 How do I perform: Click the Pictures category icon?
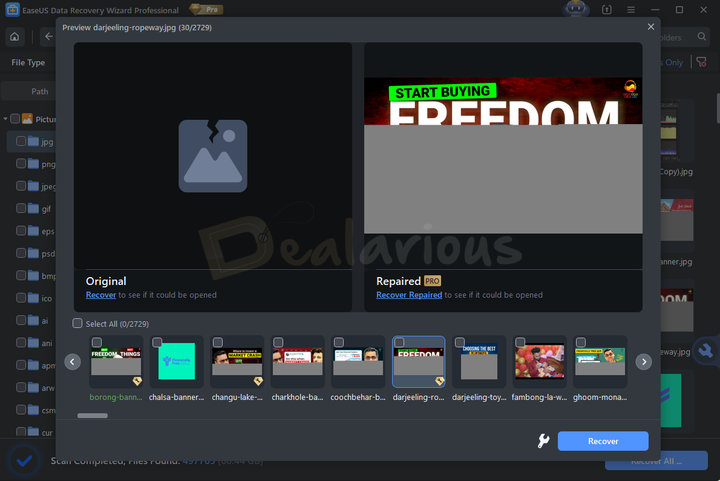[x=28, y=119]
